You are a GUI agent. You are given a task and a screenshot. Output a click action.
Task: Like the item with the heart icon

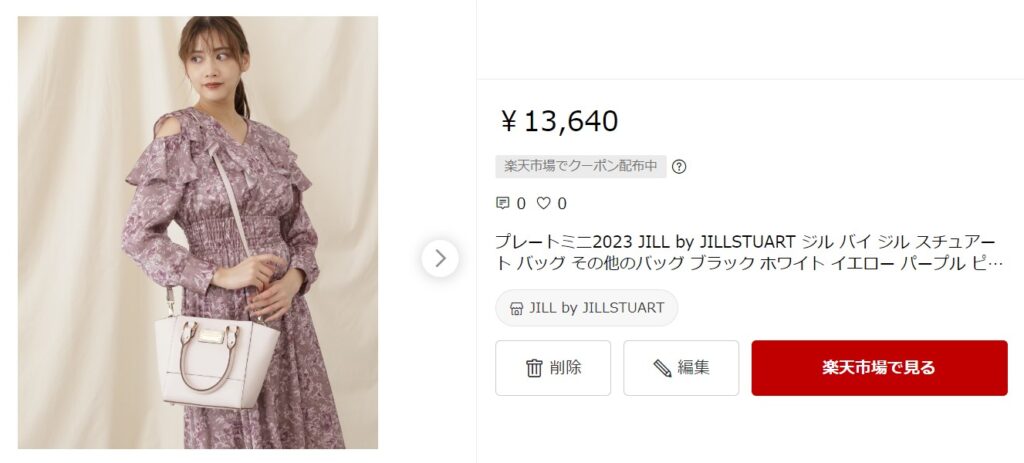543,203
